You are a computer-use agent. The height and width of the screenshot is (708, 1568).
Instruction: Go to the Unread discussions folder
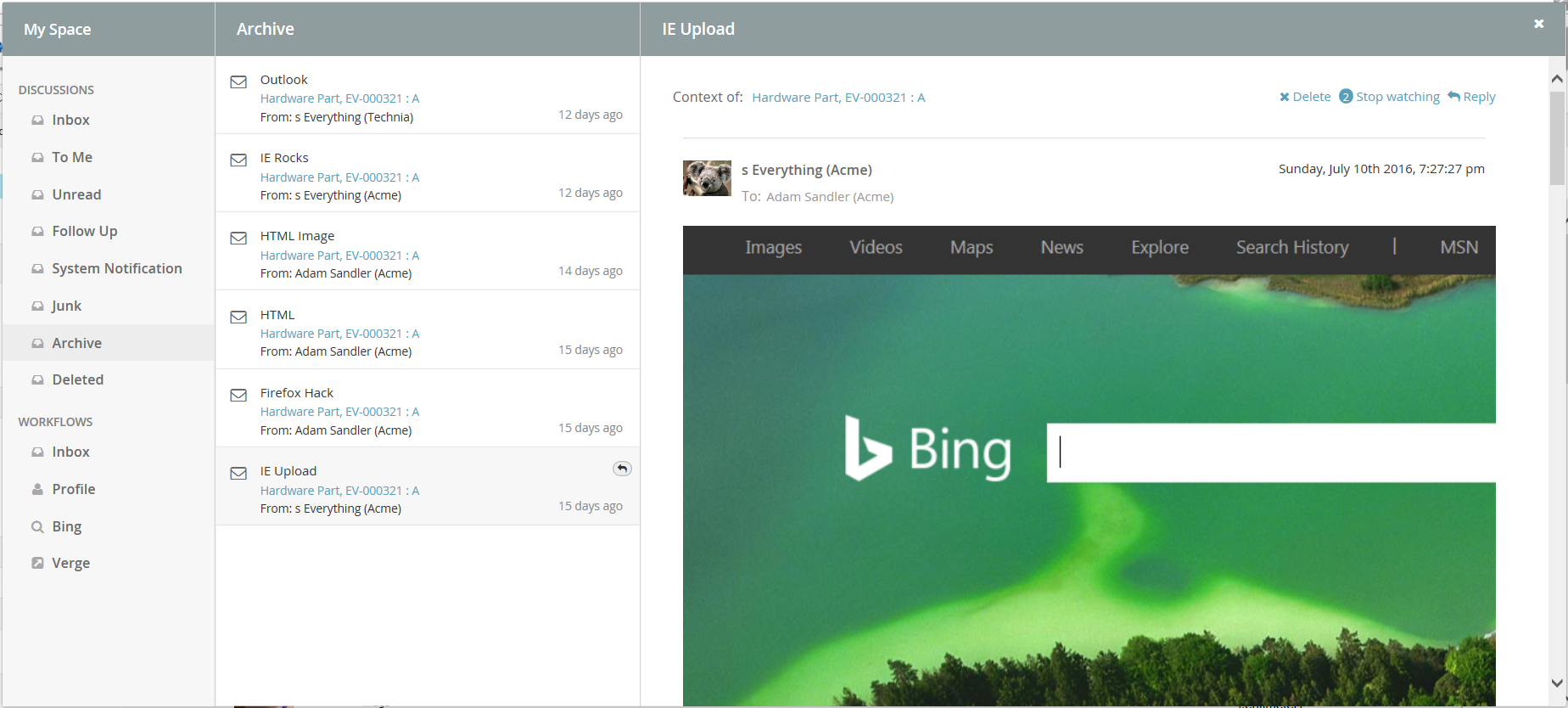(x=76, y=194)
